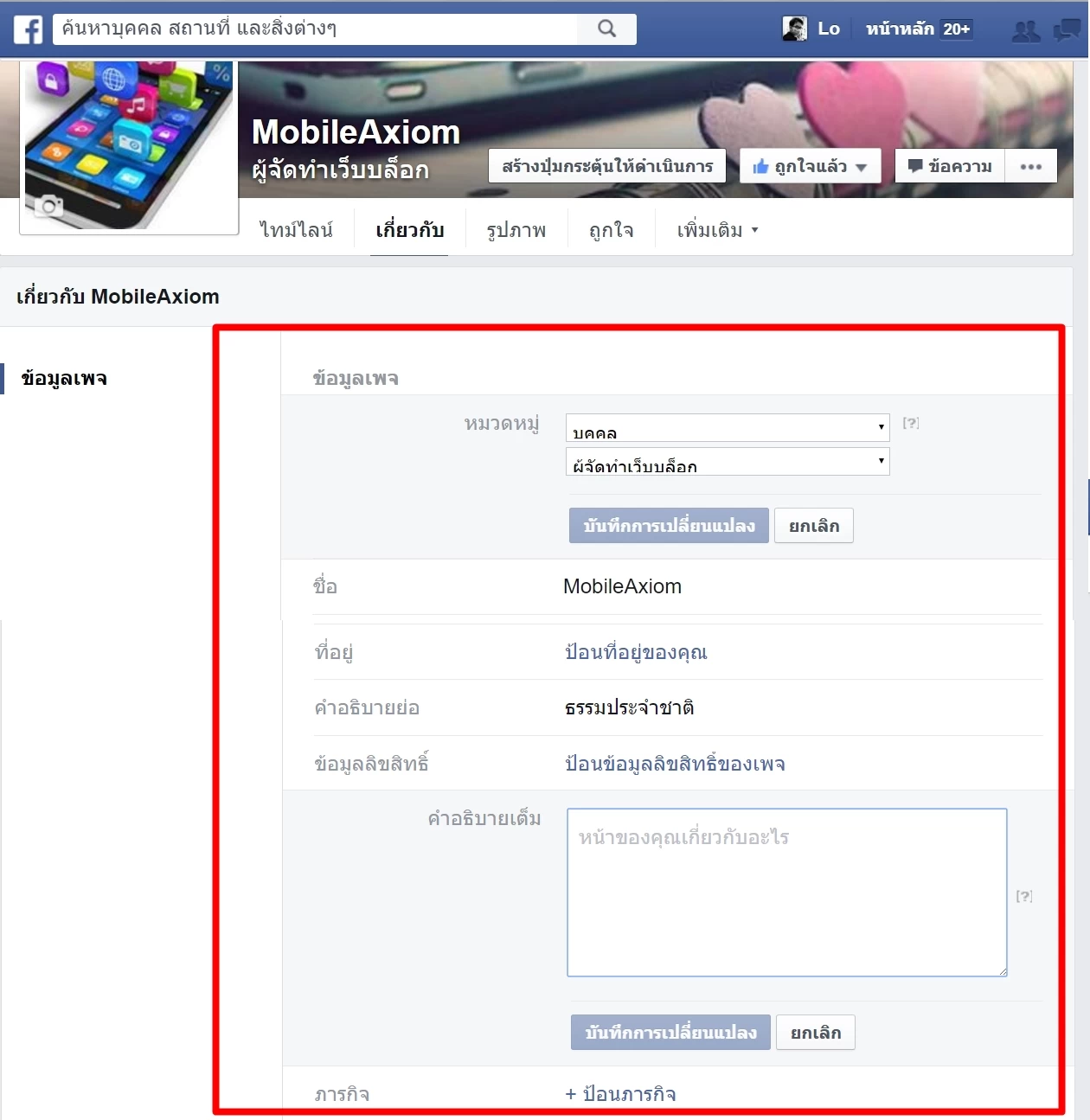Click the Lo profile name link
The image size is (1090, 1120).
(829, 29)
